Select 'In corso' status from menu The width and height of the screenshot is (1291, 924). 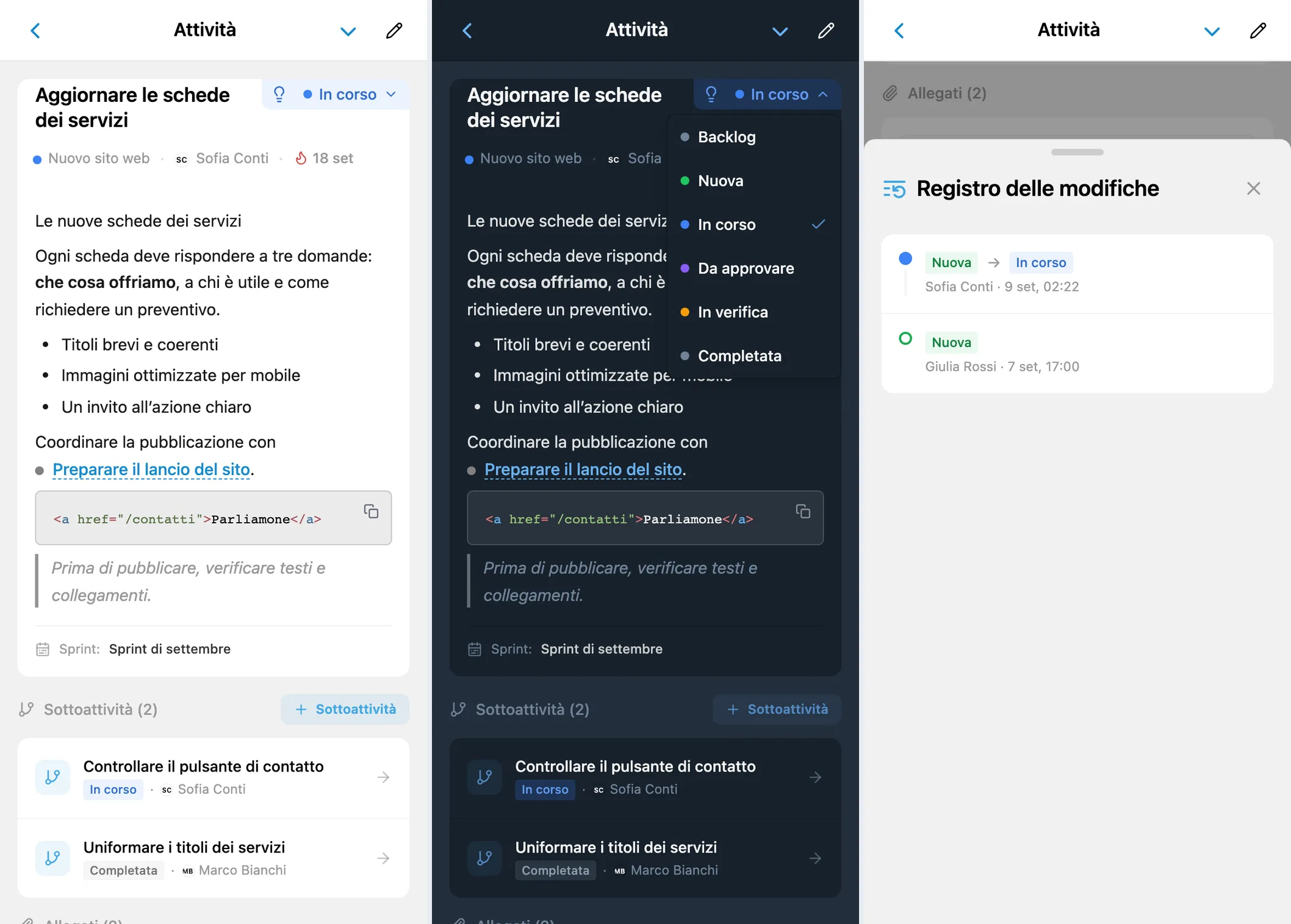(754, 224)
